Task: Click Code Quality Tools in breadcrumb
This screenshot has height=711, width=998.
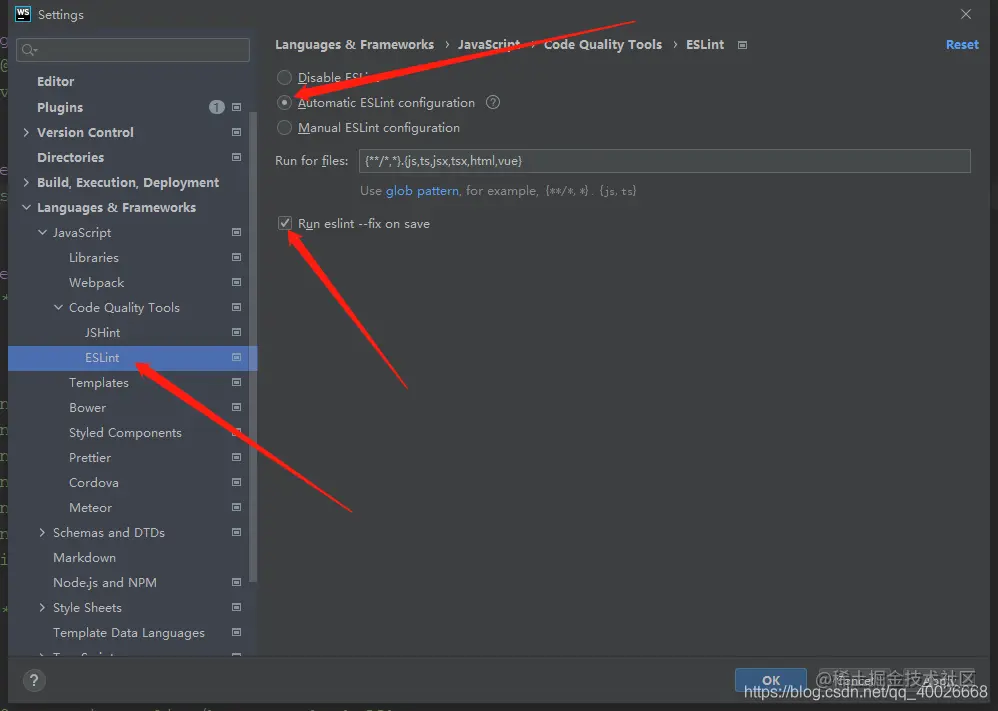Action: [602, 45]
